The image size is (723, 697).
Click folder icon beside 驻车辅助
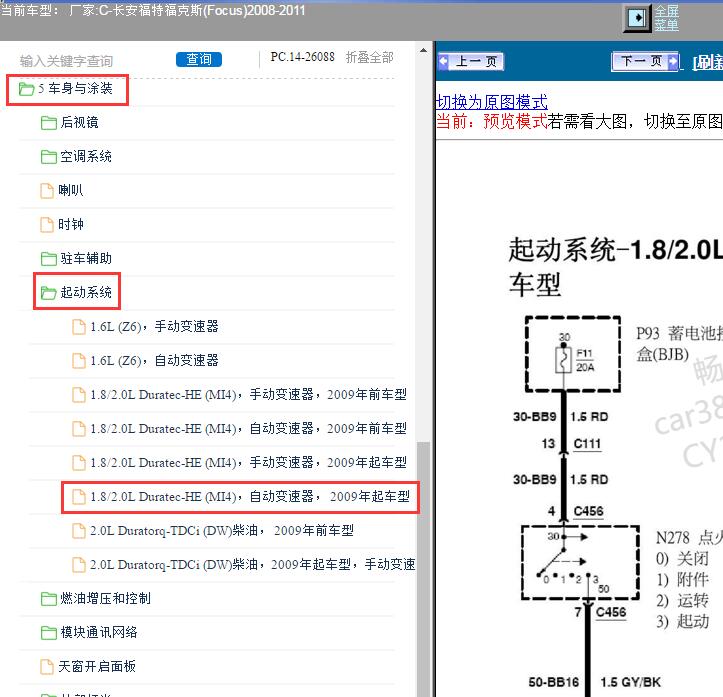(48, 259)
